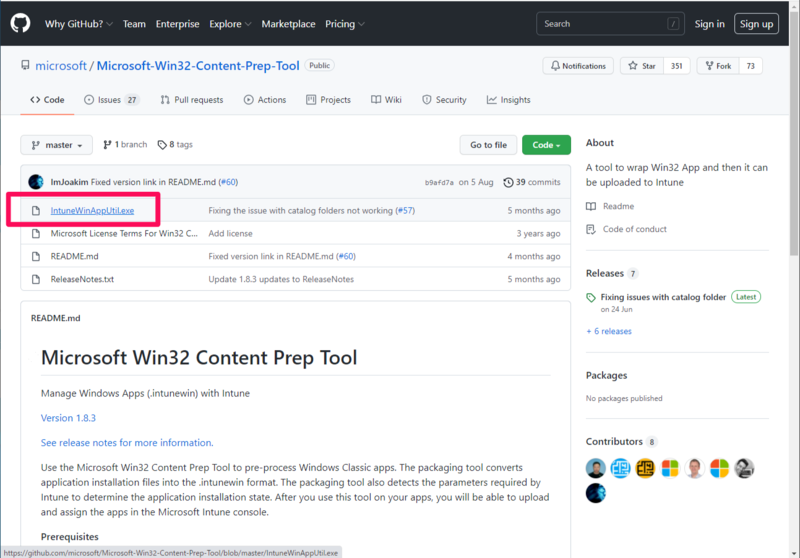
Task: Click the file icon beside ReleaseNotes.txt
Action: [36, 280]
